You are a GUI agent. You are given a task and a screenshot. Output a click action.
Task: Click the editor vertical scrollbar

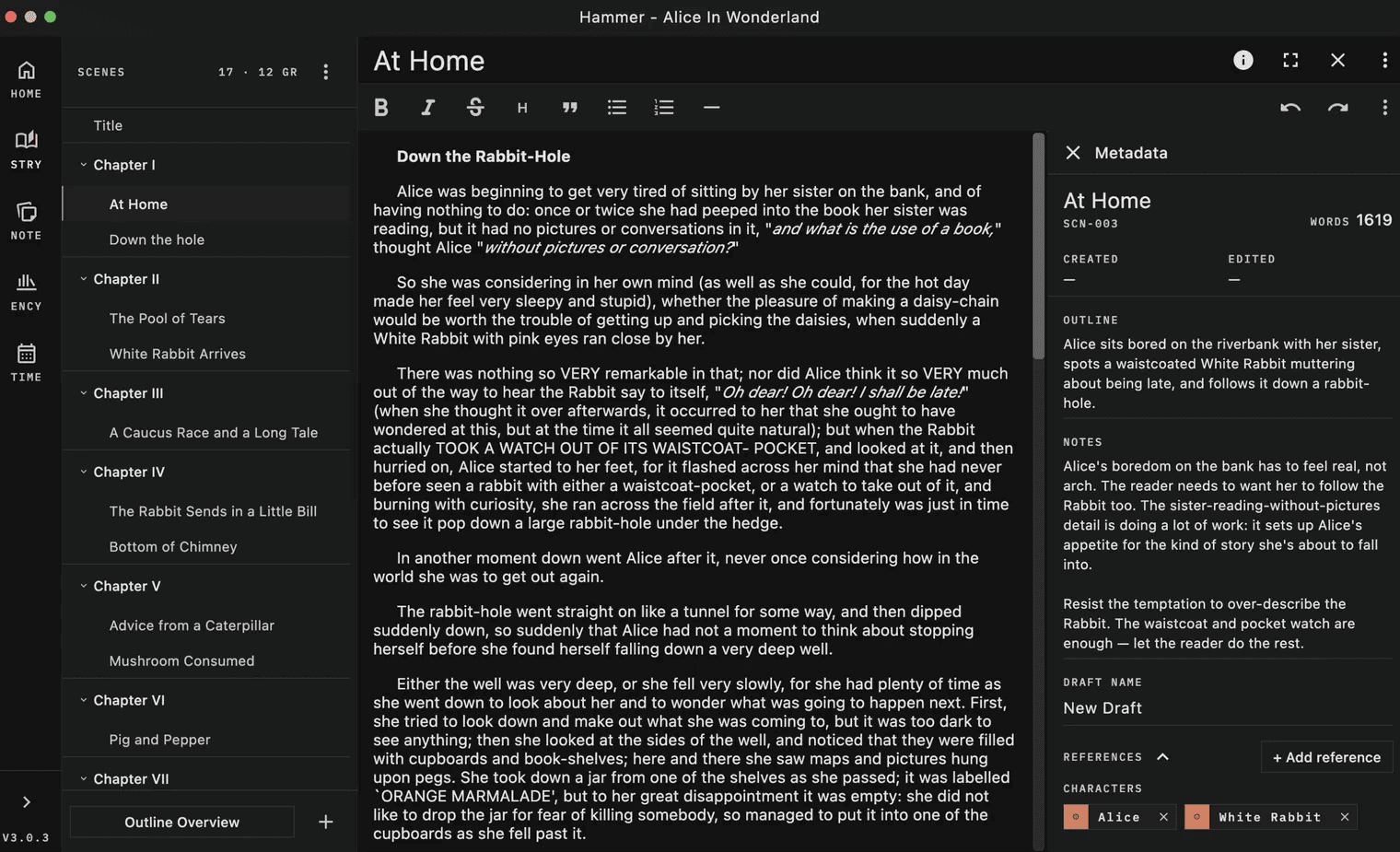coord(1038,247)
